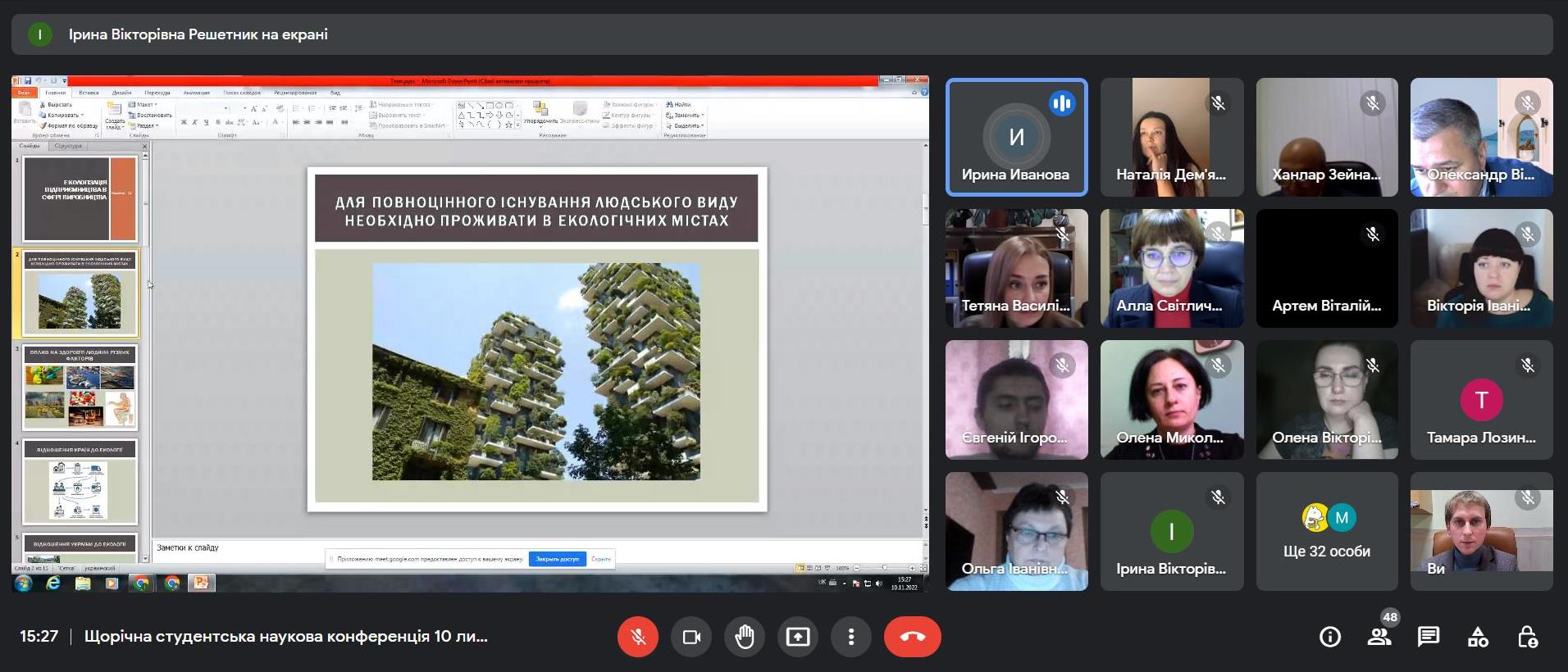The image size is (1568, 672).
Task: Open the Windows Start button
Action: tap(23, 583)
